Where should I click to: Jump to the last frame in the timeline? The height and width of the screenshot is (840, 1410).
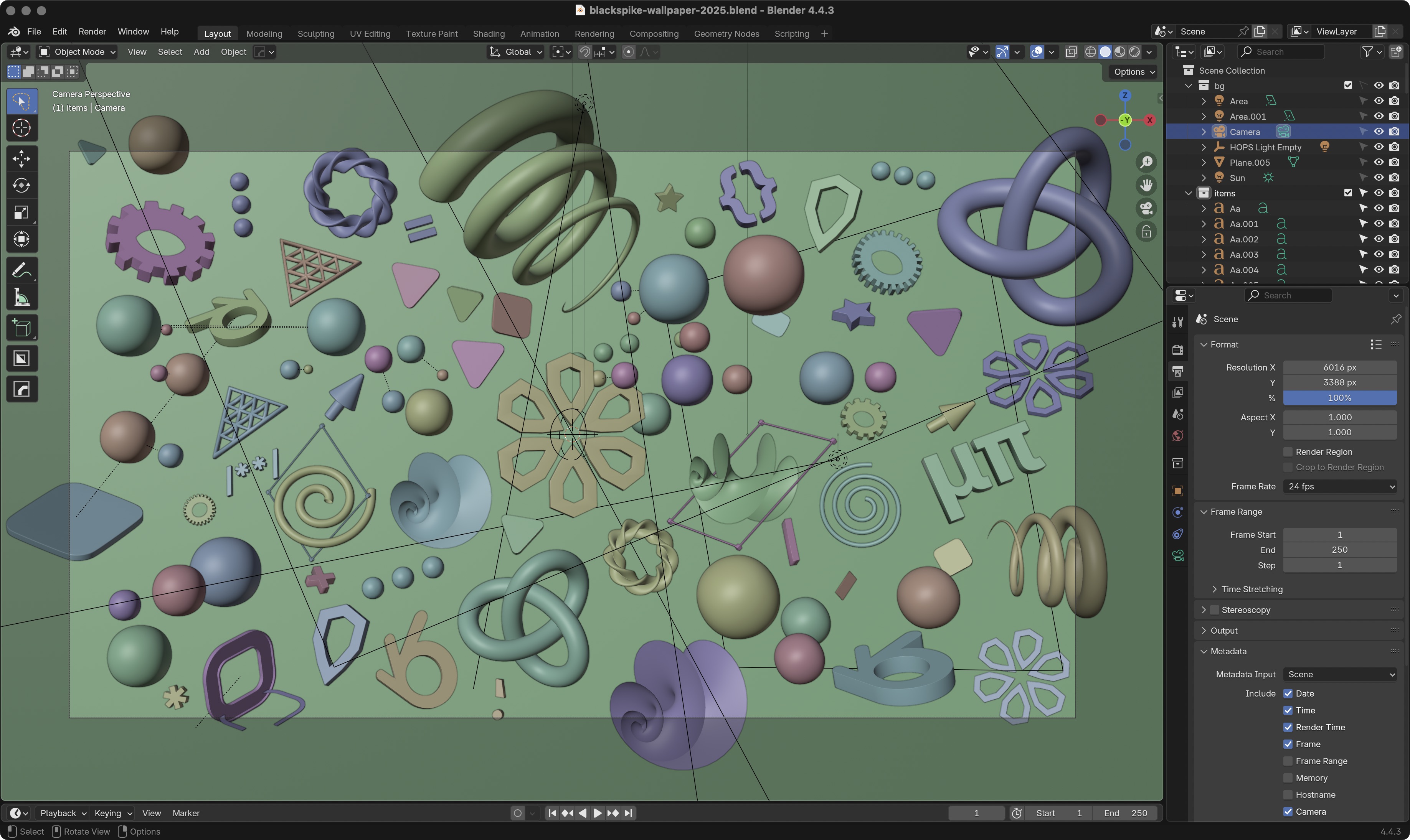pyautogui.click(x=629, y=813)
